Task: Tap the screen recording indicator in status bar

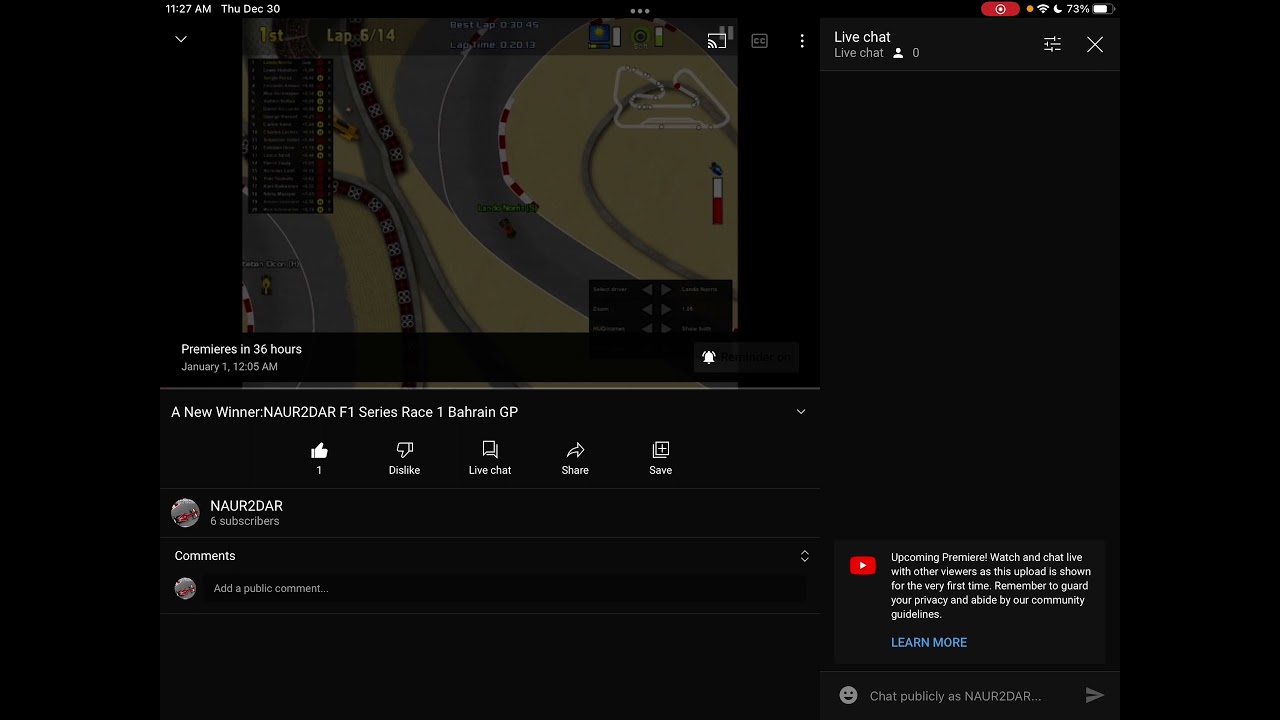Action: click(1000, 9)
